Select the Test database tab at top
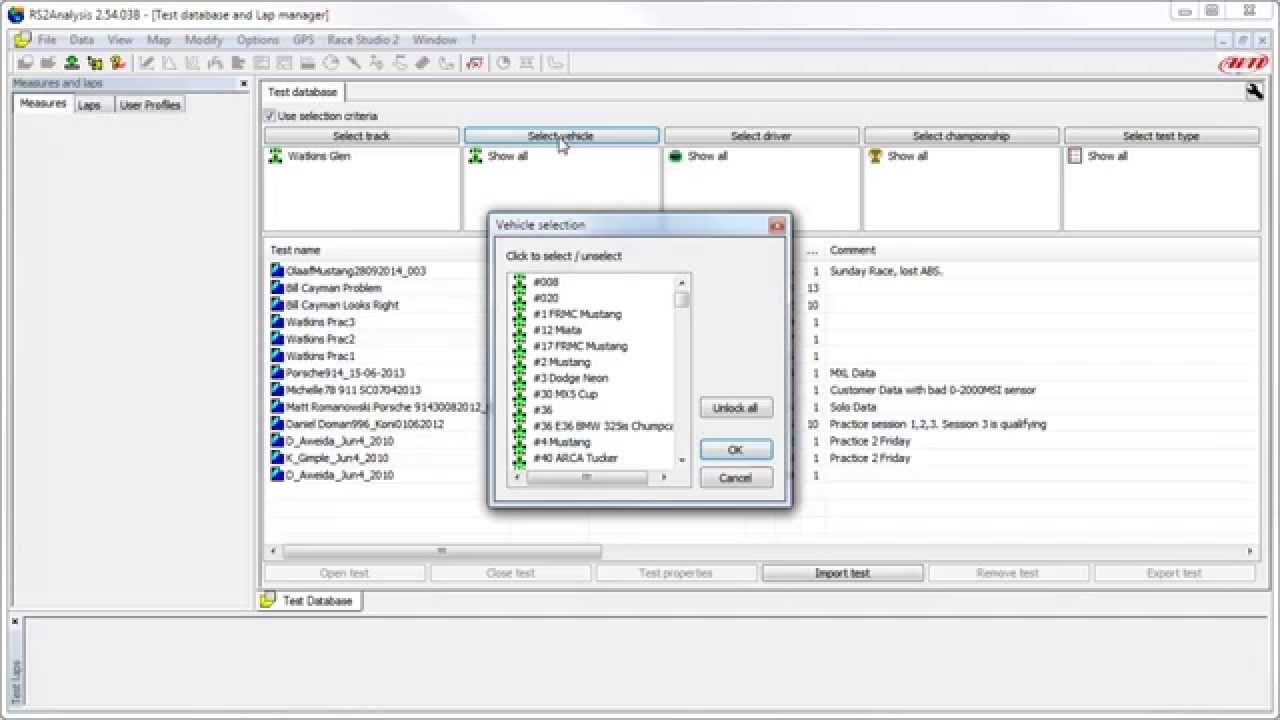 pos(302,92)
